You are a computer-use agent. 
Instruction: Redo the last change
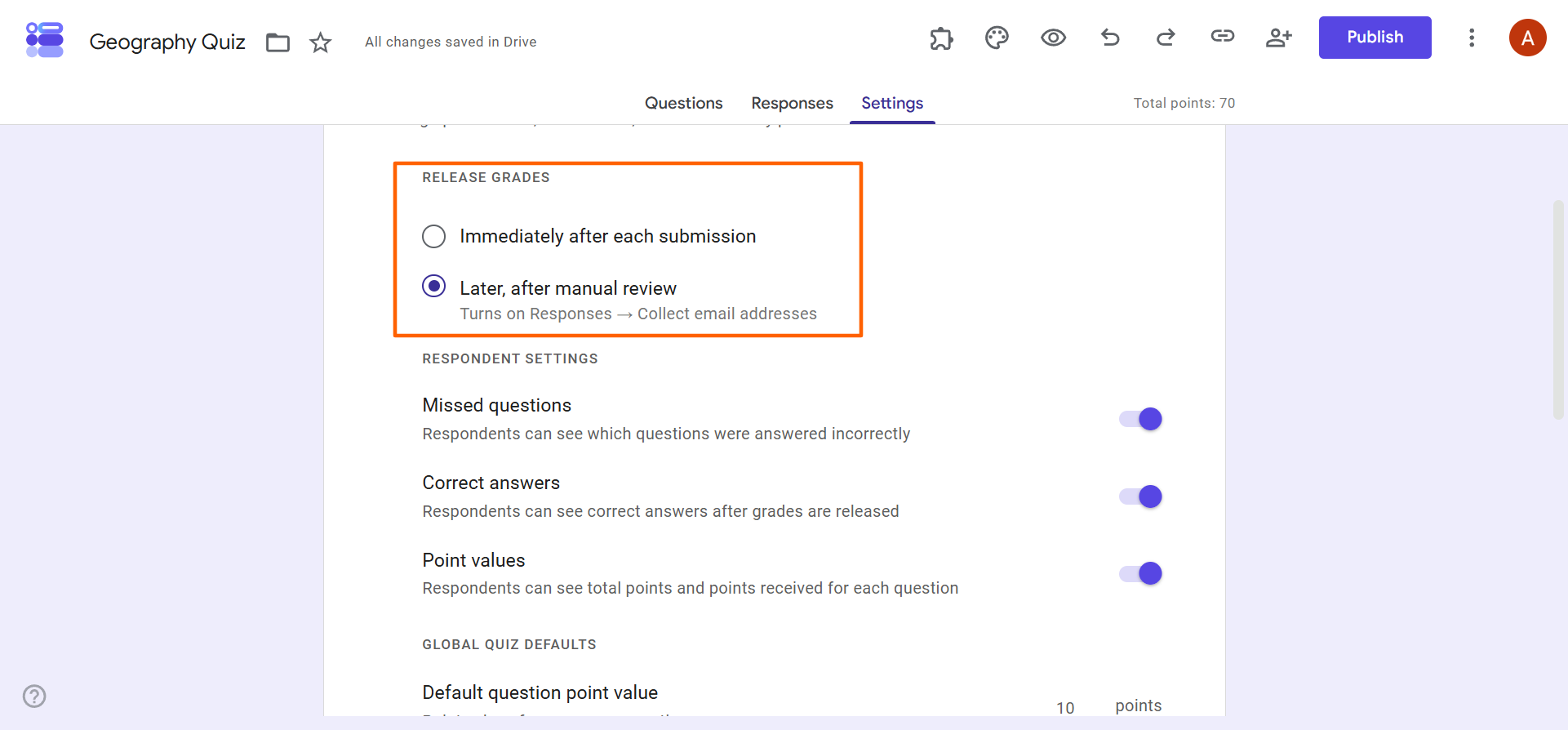(1166, 37)
